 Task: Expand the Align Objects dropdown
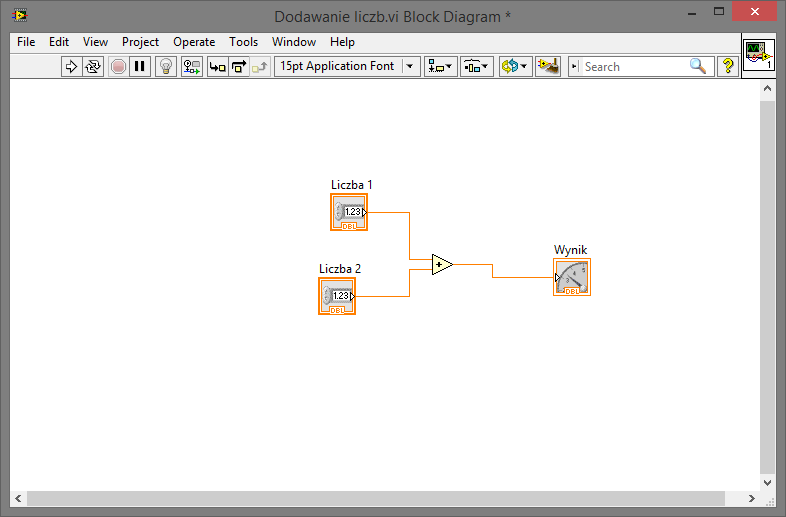[x=439, y=67]
